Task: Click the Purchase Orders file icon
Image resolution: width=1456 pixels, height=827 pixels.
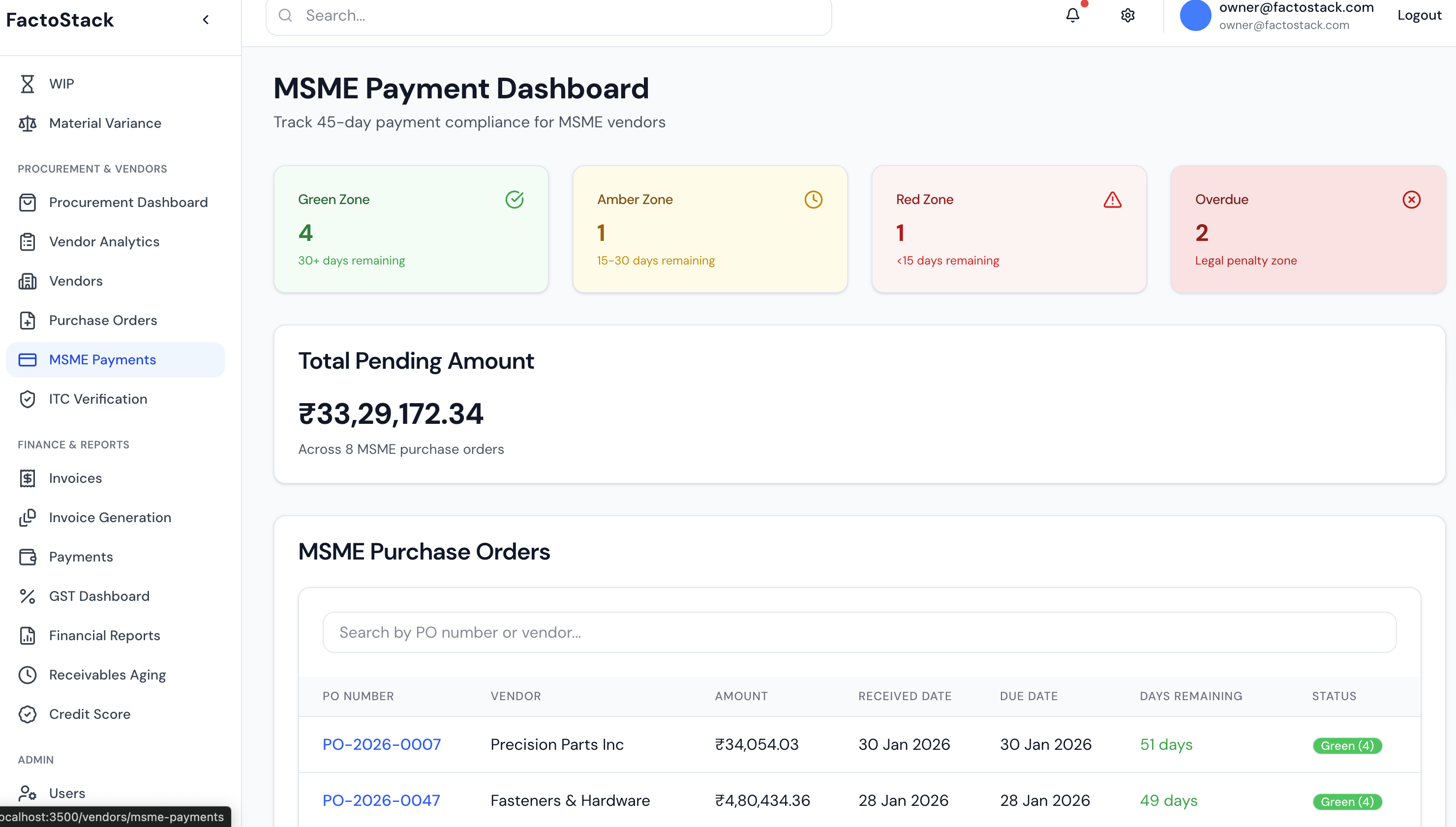Action: point(27,321)
